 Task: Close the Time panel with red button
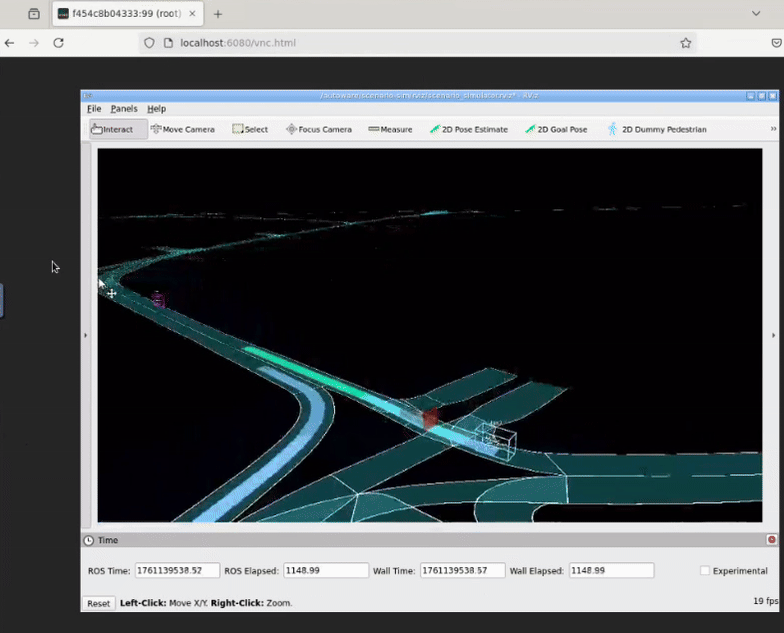coord(771,540)
